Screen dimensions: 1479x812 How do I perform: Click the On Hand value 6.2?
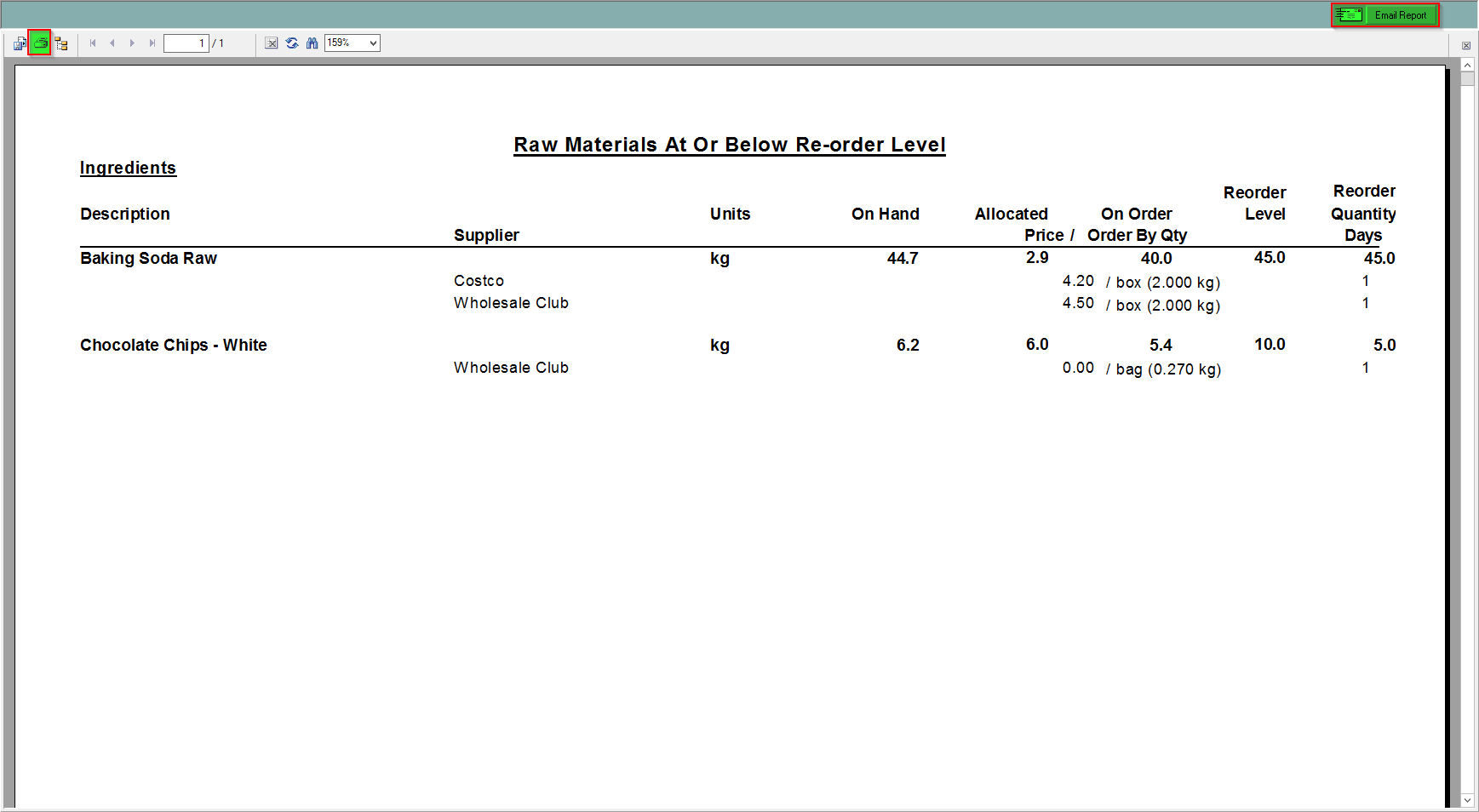908,345
